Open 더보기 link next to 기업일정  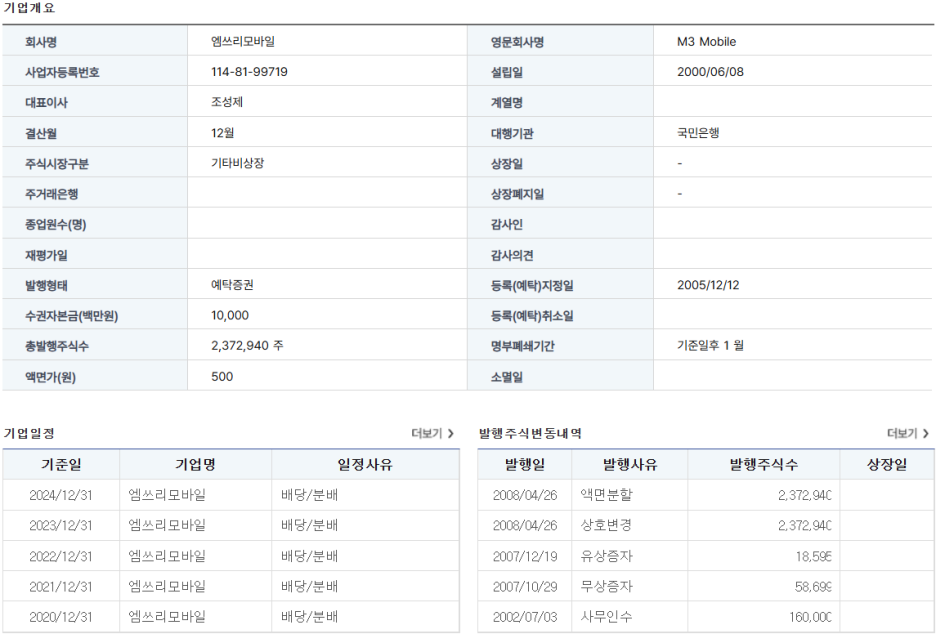click(433, 433)
